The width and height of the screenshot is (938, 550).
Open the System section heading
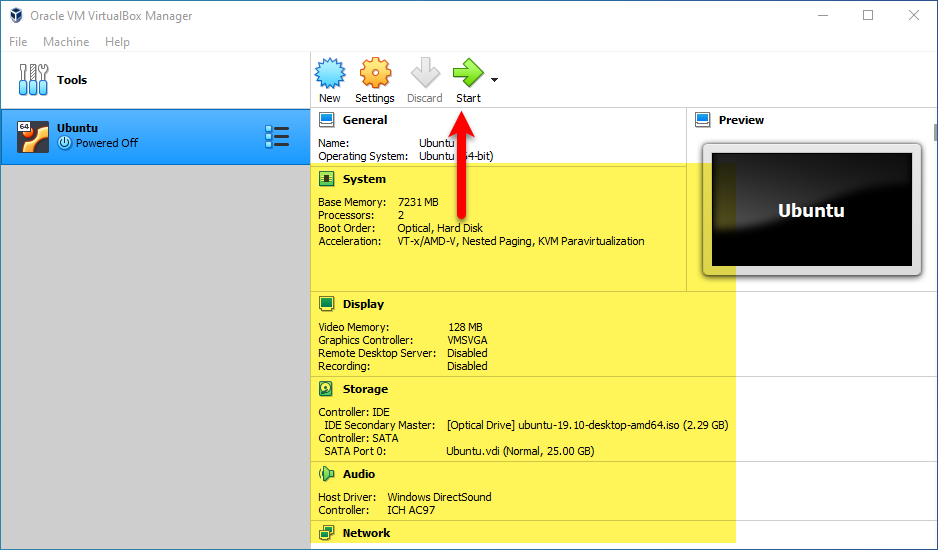click(x=364, y=179)
